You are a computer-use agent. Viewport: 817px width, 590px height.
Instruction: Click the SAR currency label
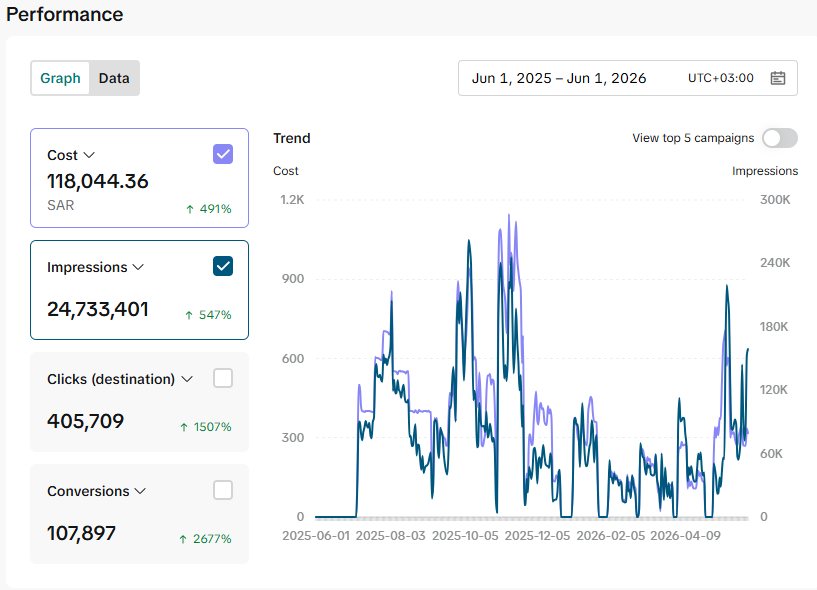tap(60, 205)
